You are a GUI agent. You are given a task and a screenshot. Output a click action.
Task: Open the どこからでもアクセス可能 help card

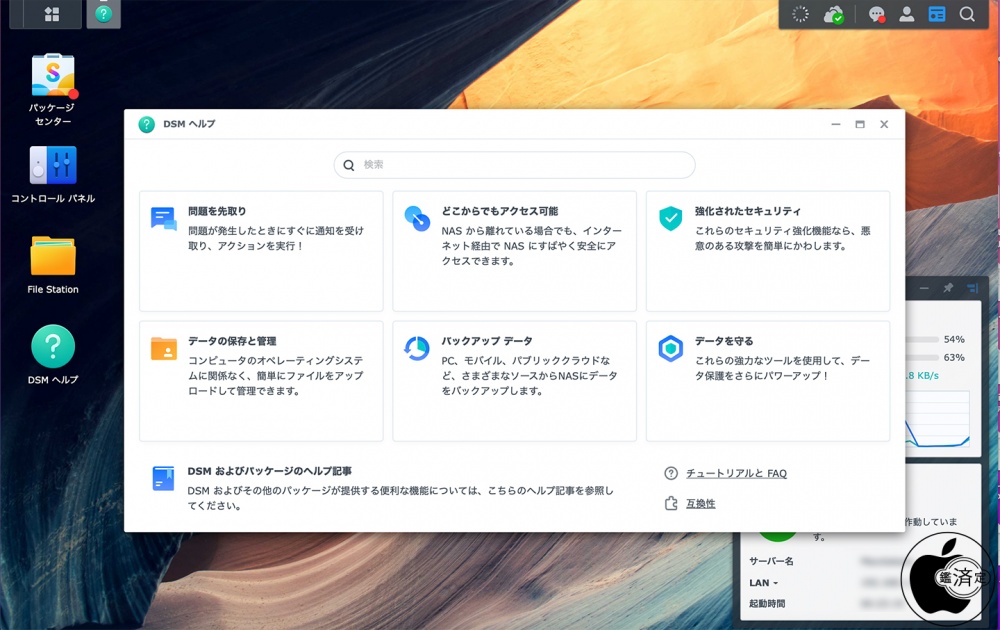click(x=514, y=251)
